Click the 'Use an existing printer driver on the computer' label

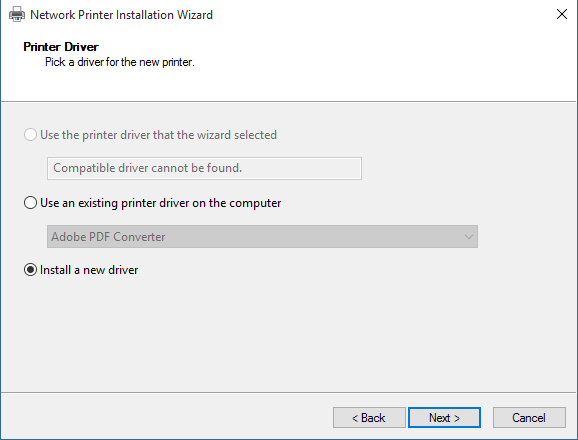(160, 203)
